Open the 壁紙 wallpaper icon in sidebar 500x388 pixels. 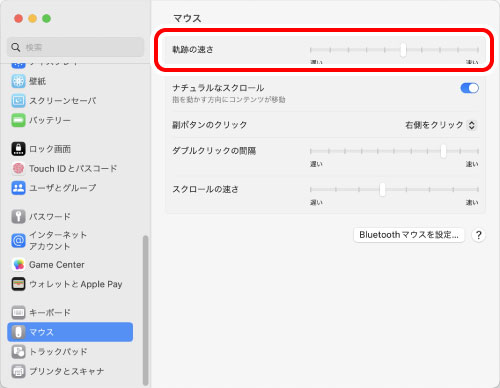tap(18, 81)
